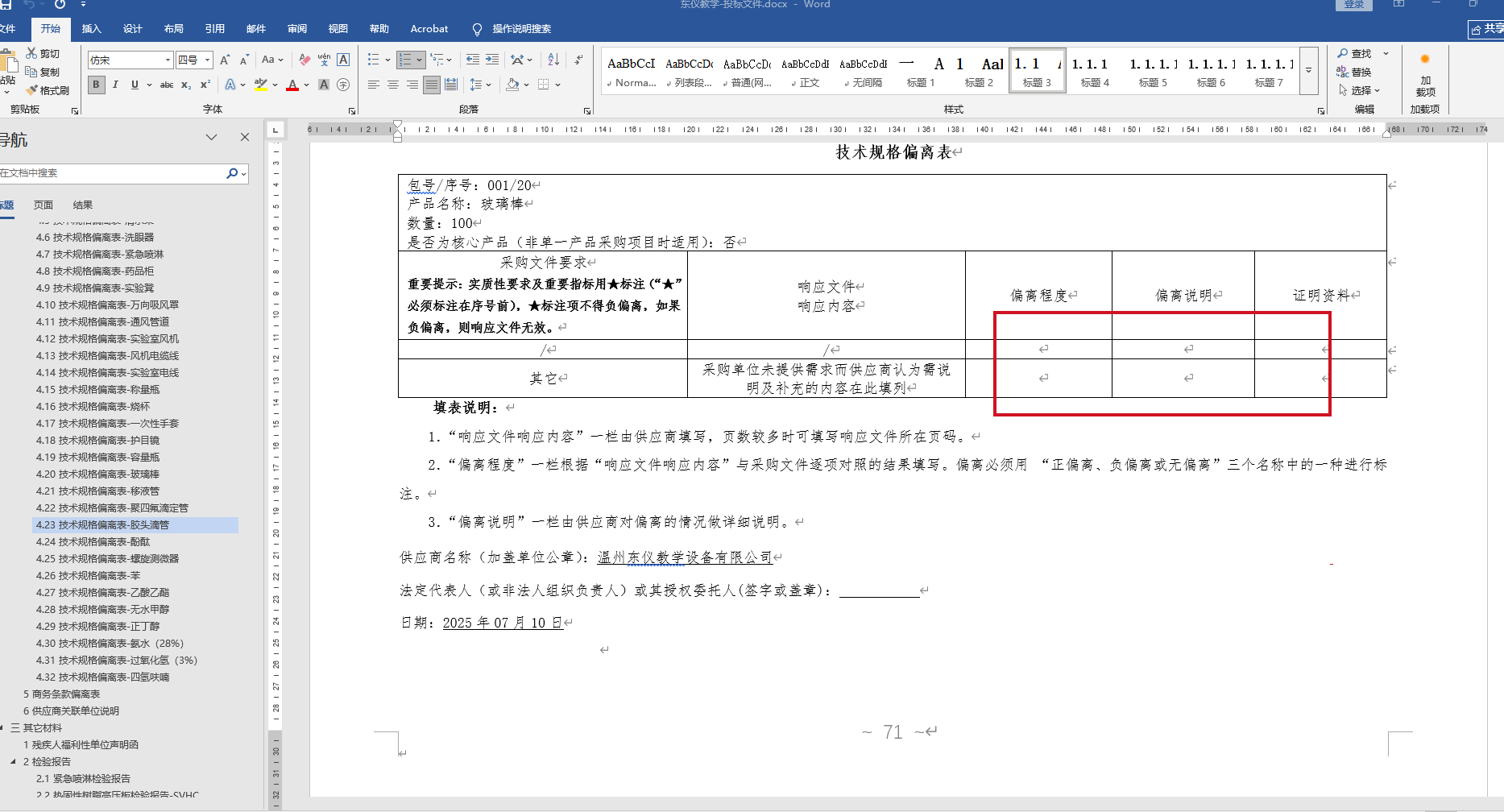Apply the 无间隔 no-spacing style

(x=863, y=71)
